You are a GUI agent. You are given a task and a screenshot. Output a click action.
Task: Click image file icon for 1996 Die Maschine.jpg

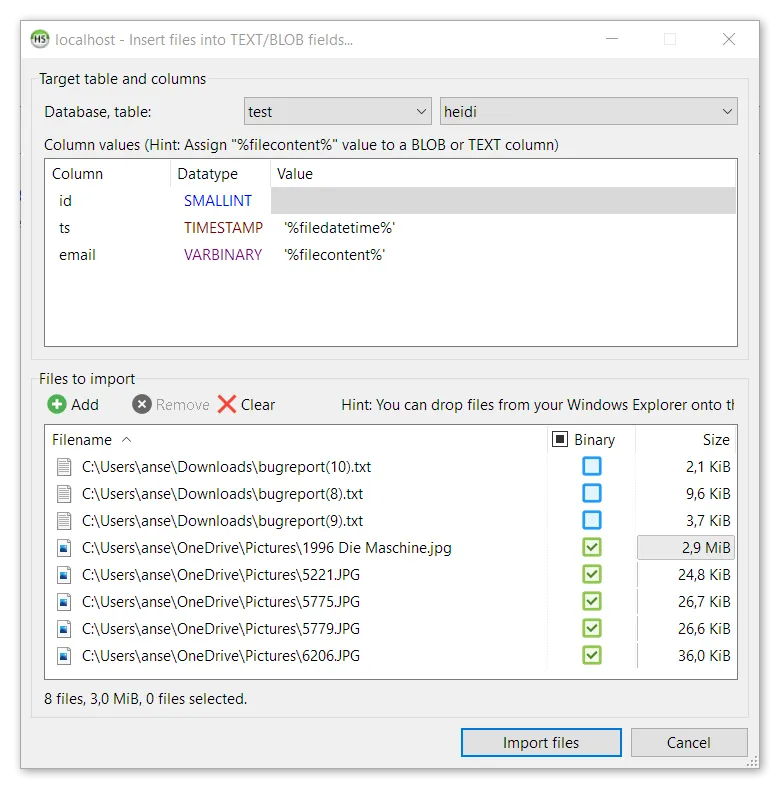click(x=65, y=548)
